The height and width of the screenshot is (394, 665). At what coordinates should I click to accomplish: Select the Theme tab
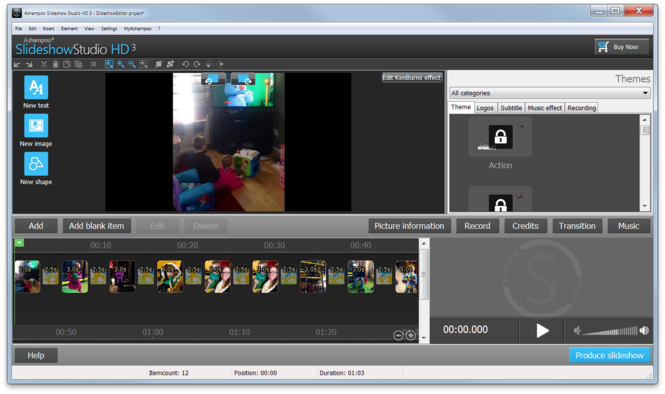(461, 107)
